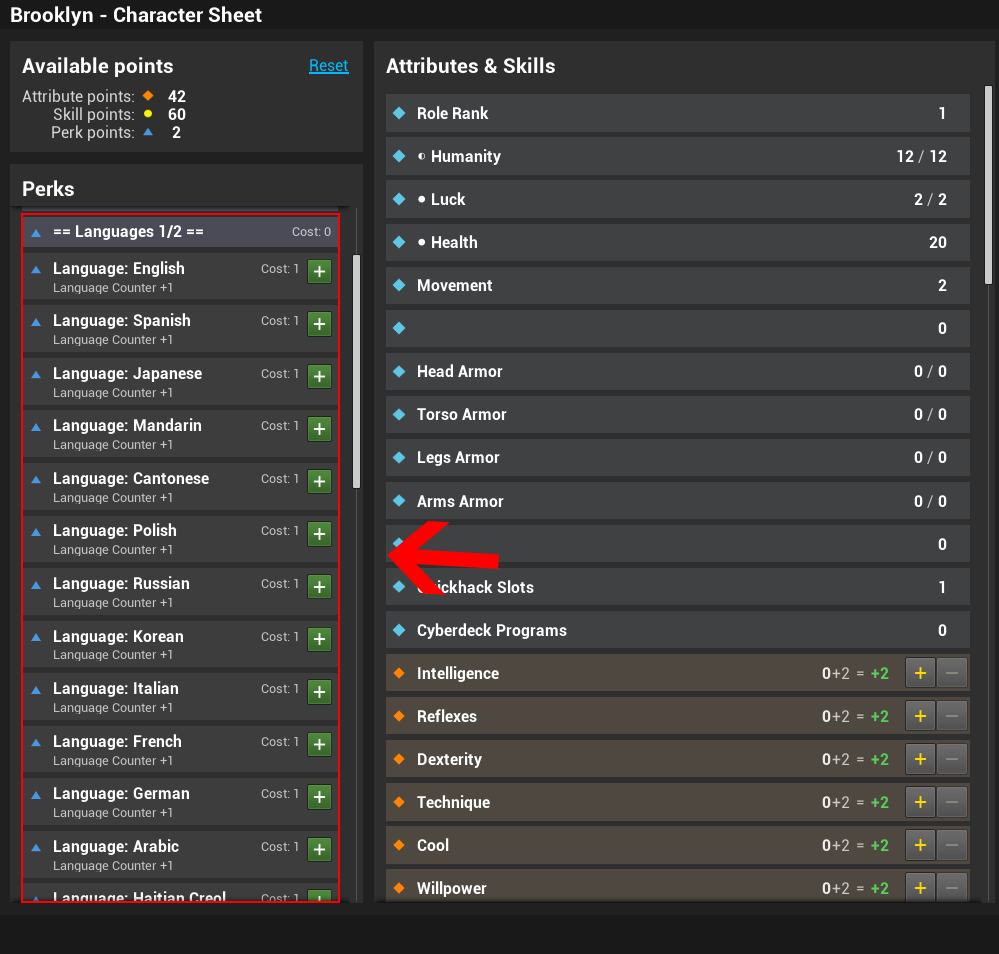Click the Perks list scrollbar
999x954 pixels.
[x=356, y=370]
